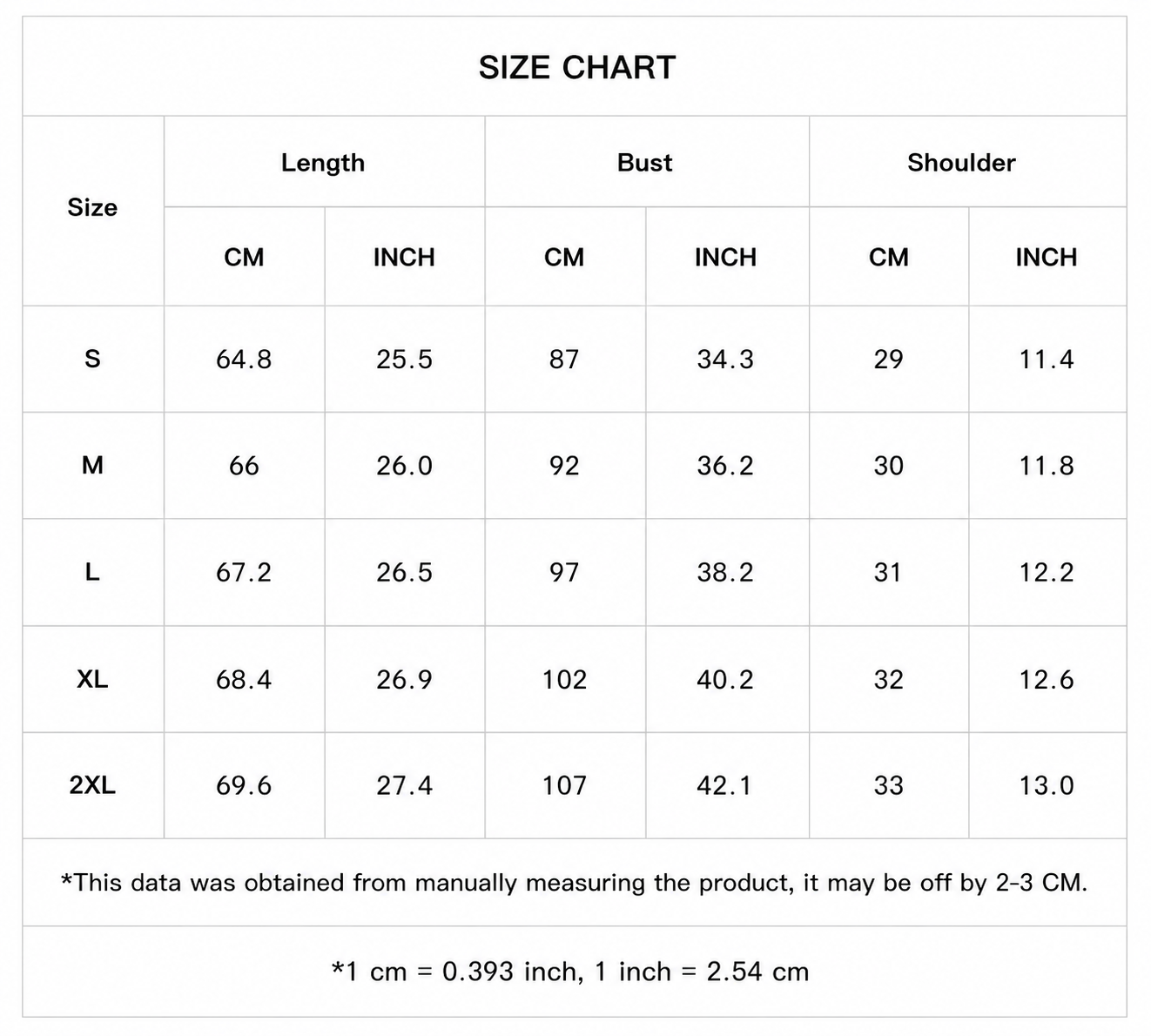Click the 13.0 shoulder inch cell
1151x1036 pixels.
pos(1047,785)
